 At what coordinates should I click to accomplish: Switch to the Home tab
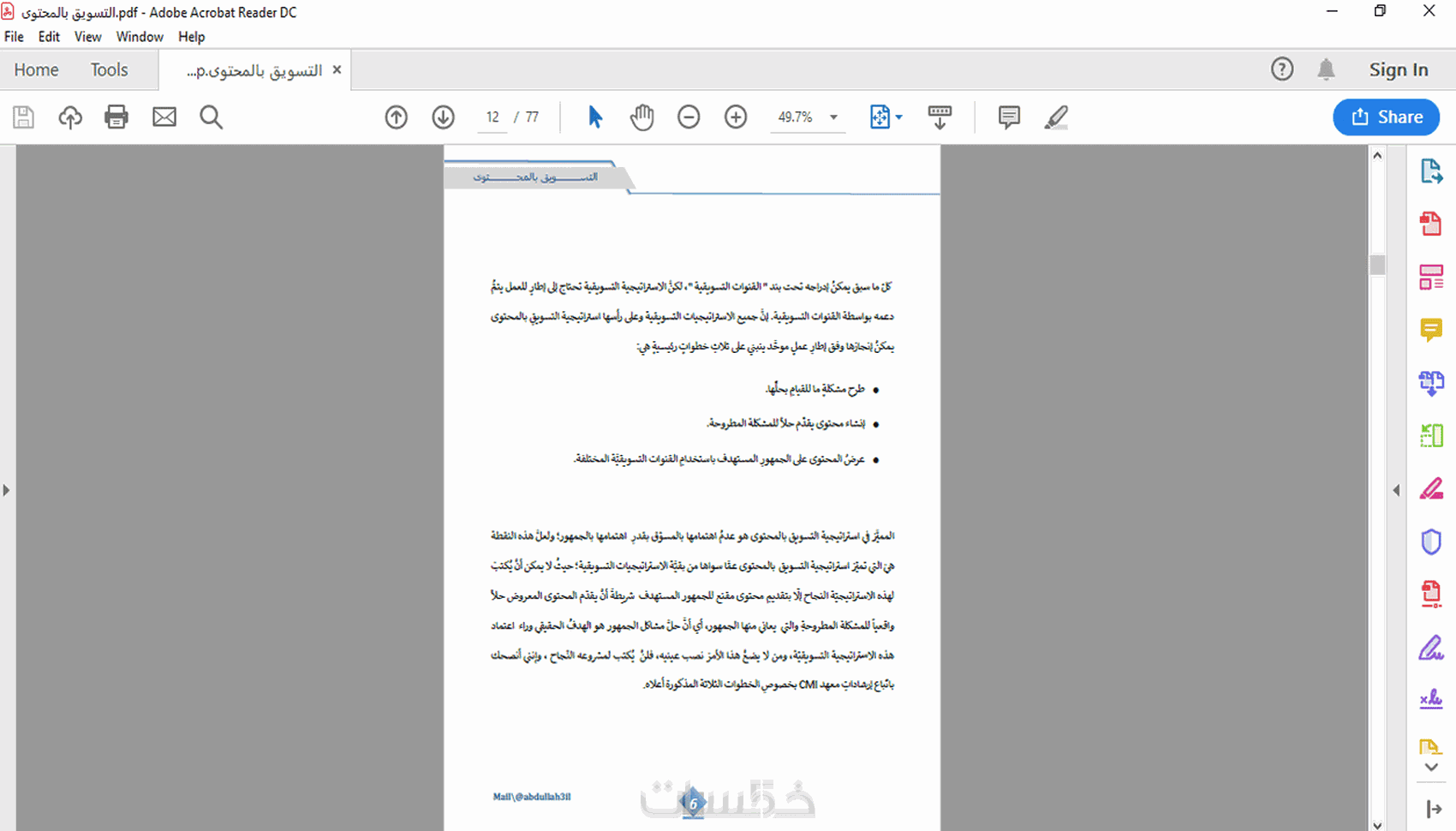pos(36,69)
